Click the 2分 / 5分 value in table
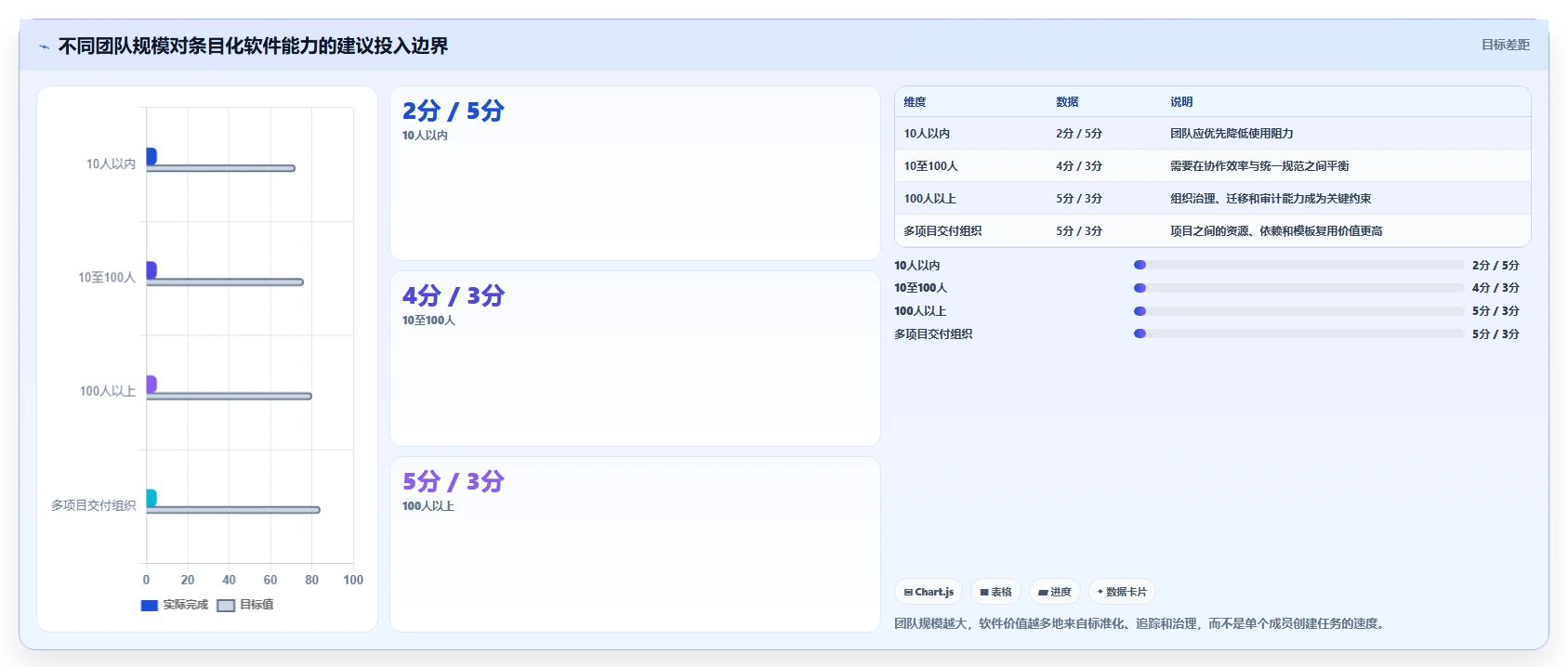The width and height of the screenshot is (1568, 667). coord(1079,134)
